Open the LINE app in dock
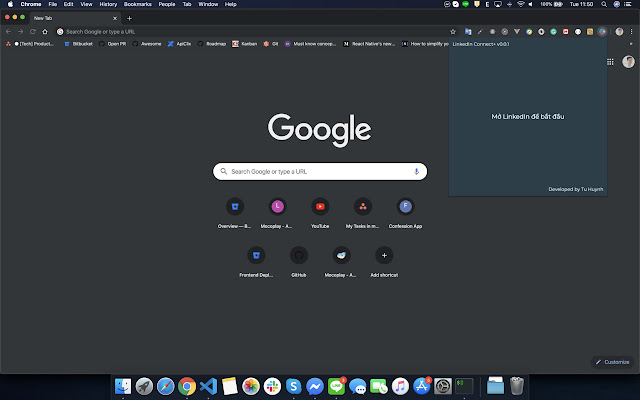This screenshot has width=640, height=400. 336,386
